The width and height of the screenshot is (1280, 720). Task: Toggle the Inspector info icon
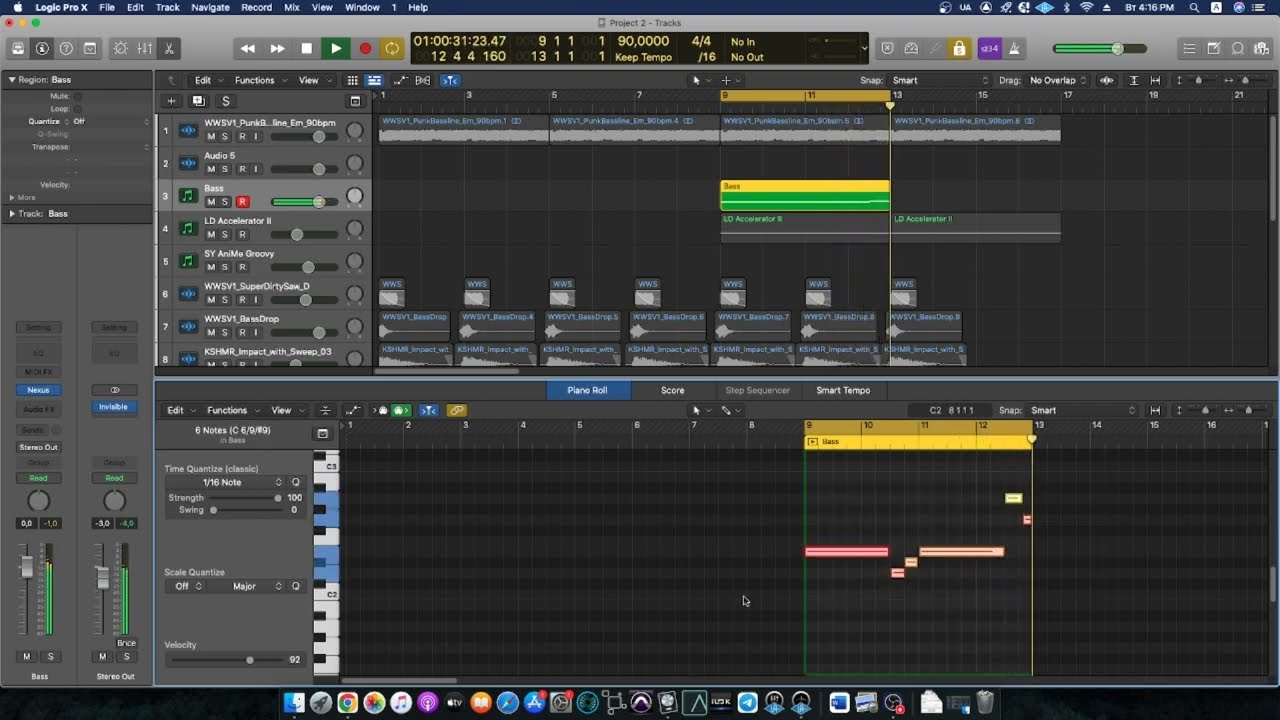pyautogui.click(x=42, y=48)
